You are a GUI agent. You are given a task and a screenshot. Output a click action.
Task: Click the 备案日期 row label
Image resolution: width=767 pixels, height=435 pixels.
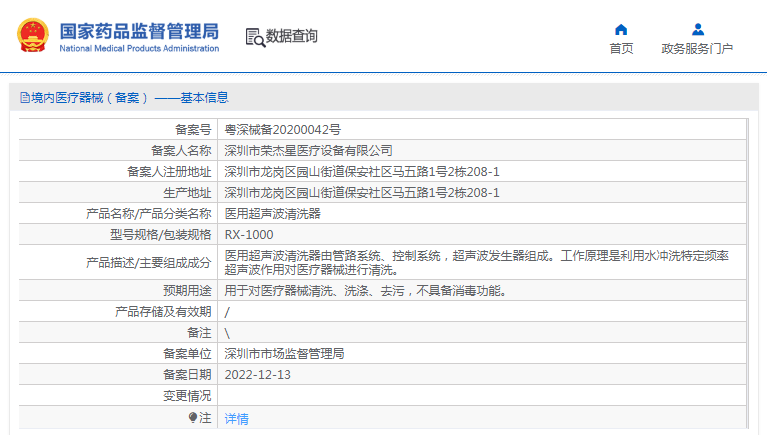click(x=187, y=375)
